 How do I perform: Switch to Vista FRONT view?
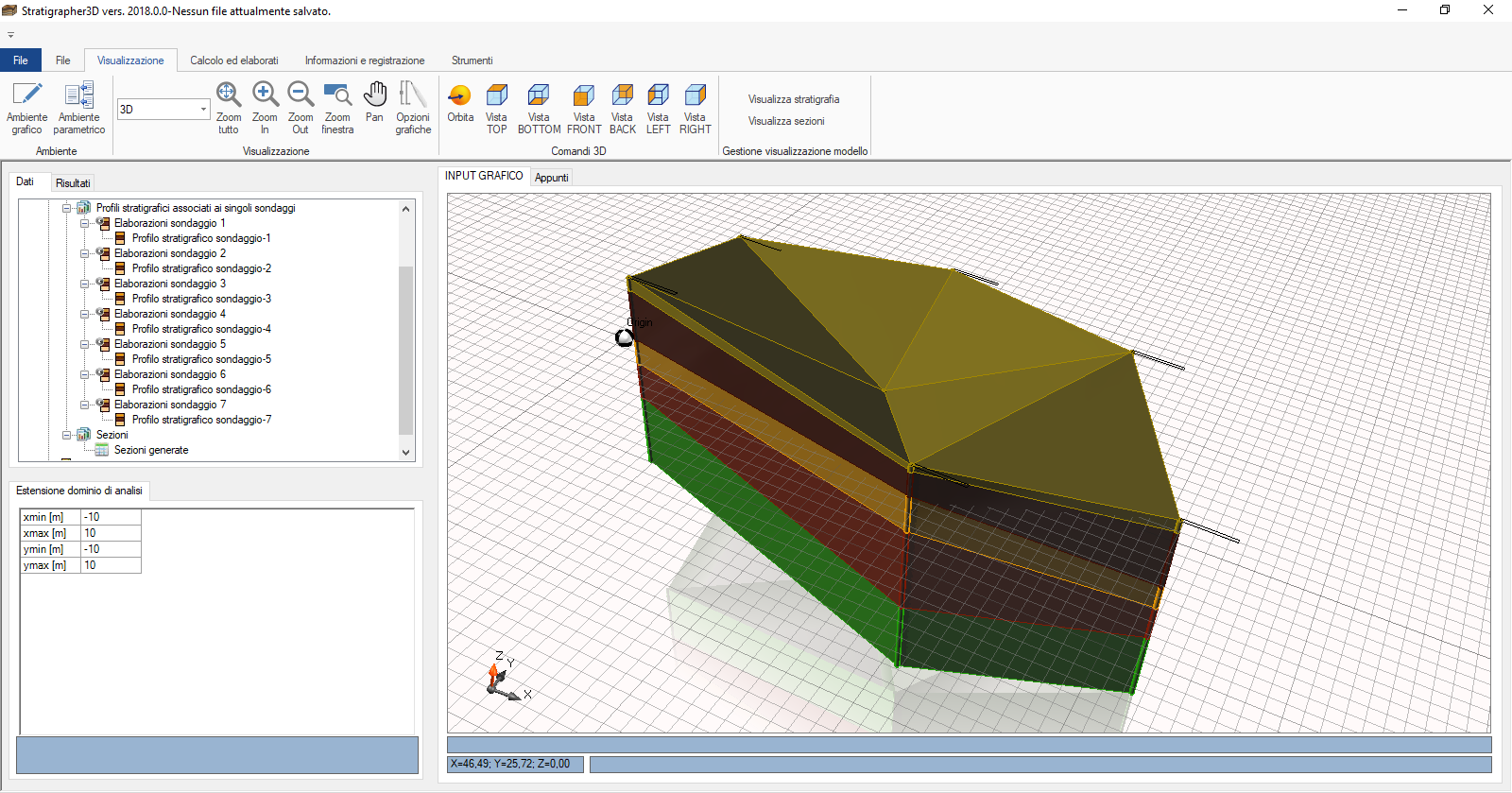[x=584, y=108]
